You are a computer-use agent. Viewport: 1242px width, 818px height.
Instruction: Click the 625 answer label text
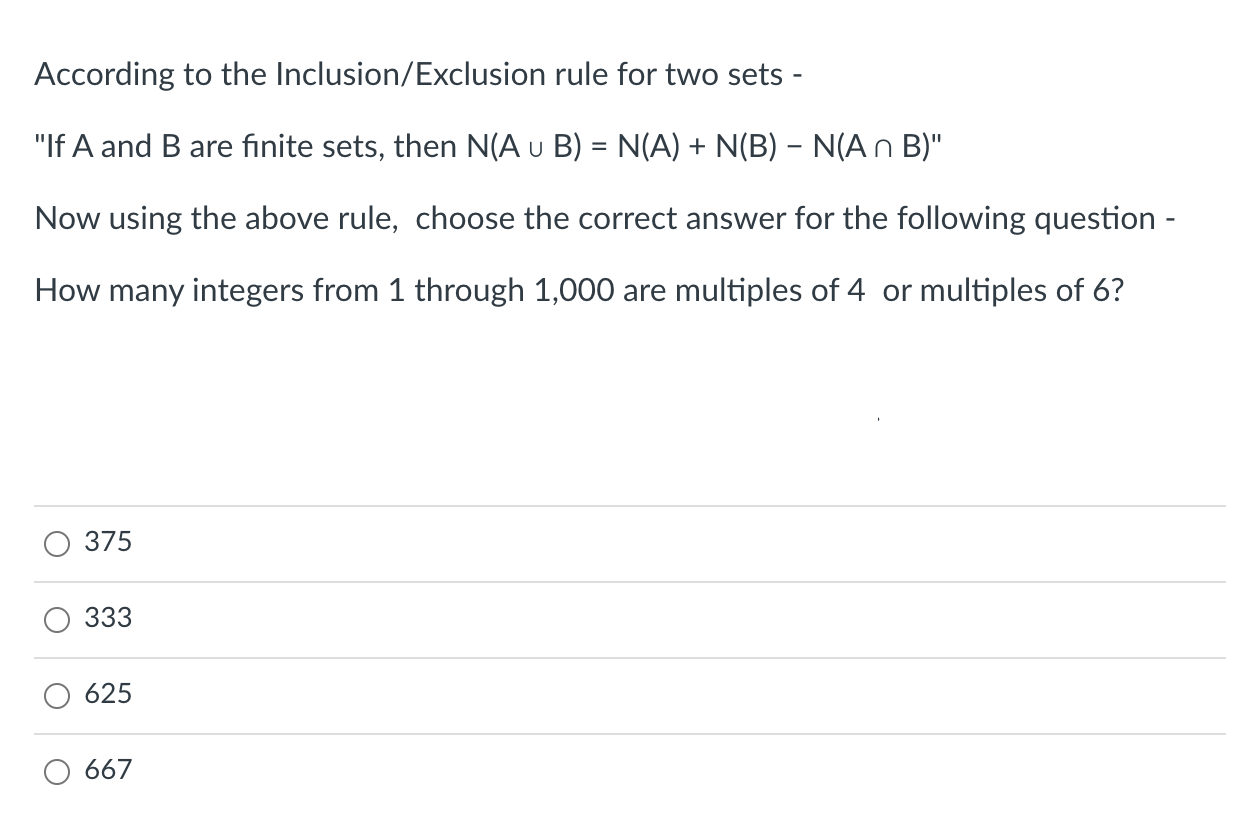click(x=108, y=694)
